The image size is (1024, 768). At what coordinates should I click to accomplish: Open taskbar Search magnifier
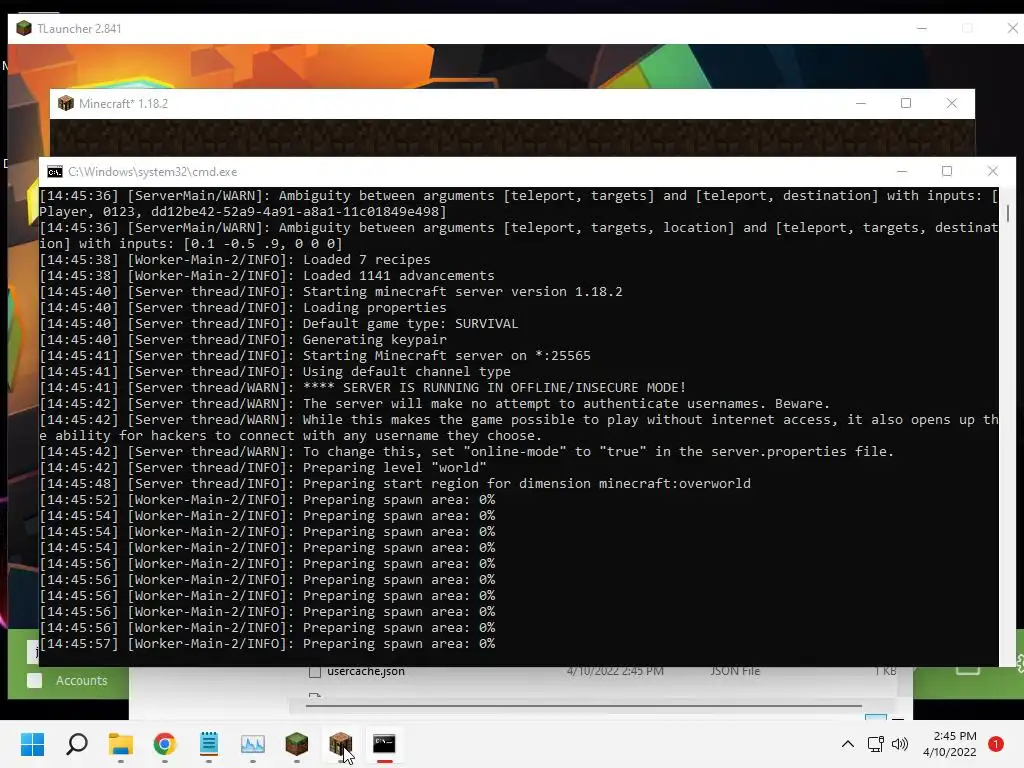pyautogui.click(x=77, y=744)
